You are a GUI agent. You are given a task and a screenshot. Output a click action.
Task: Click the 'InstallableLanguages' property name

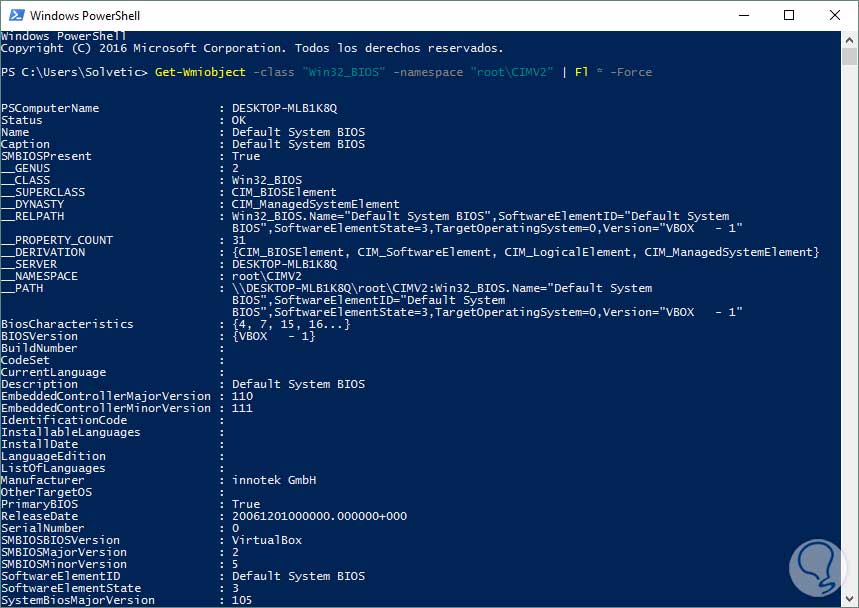tap(71, 432)
